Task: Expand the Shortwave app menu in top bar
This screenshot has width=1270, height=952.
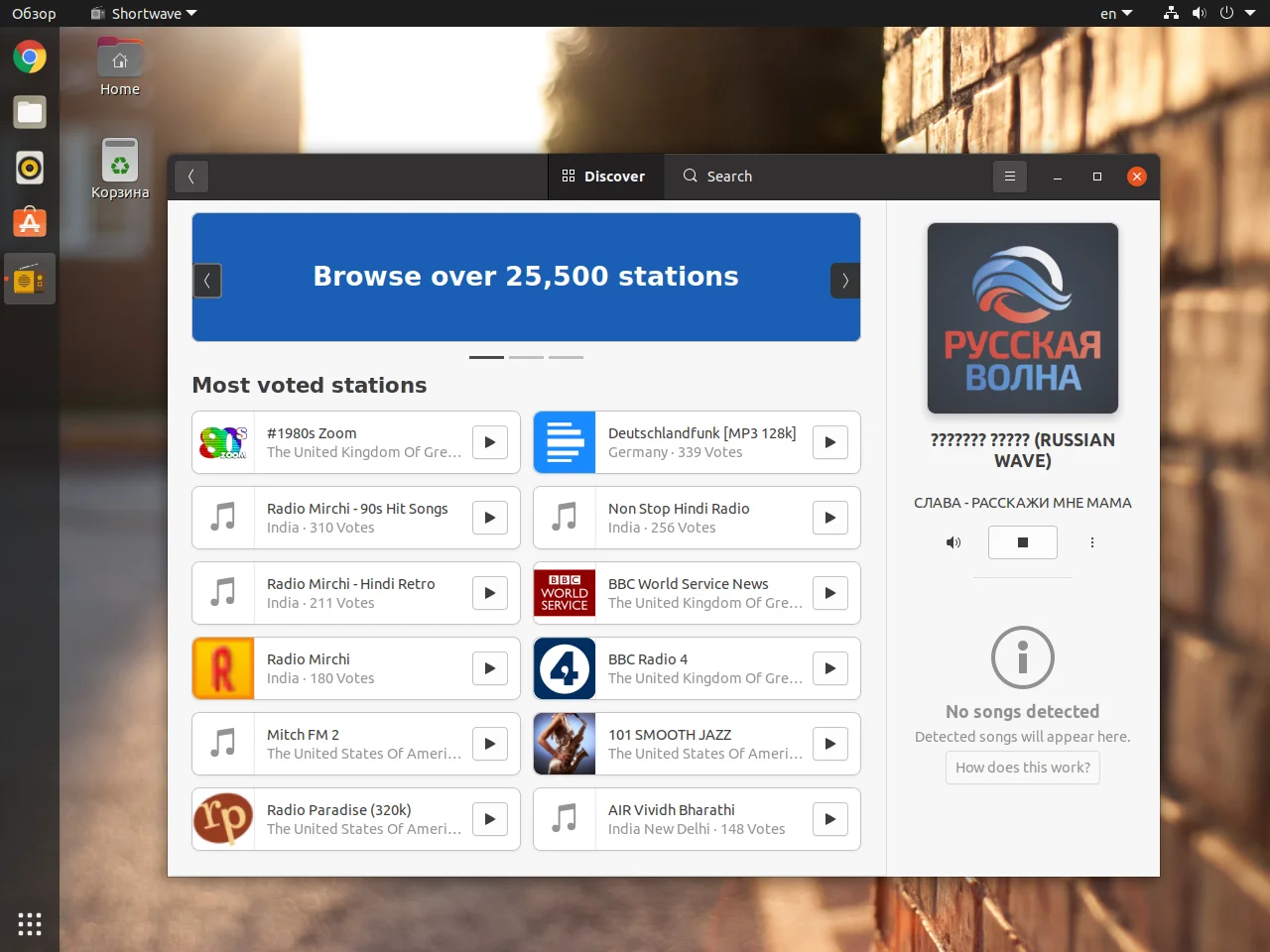Action: pos(145,14)
